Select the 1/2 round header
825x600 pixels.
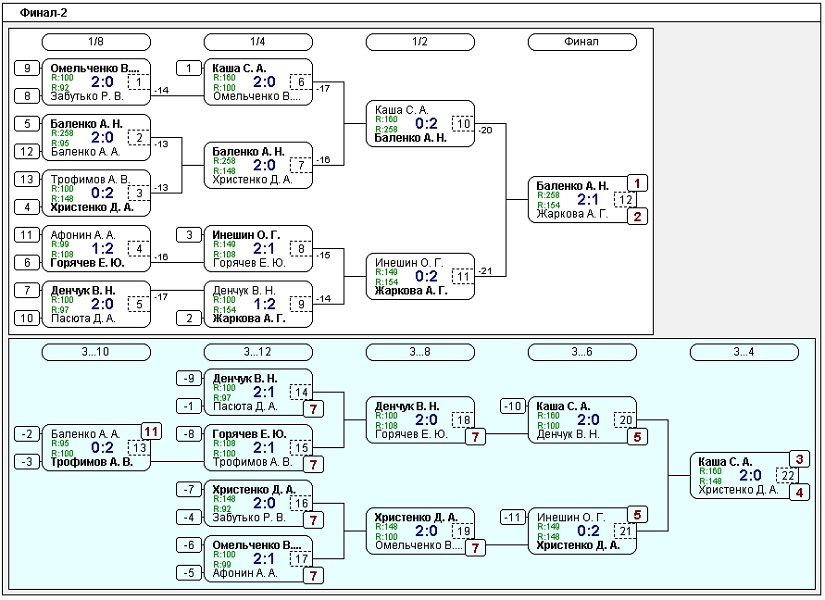click(420, 42)
